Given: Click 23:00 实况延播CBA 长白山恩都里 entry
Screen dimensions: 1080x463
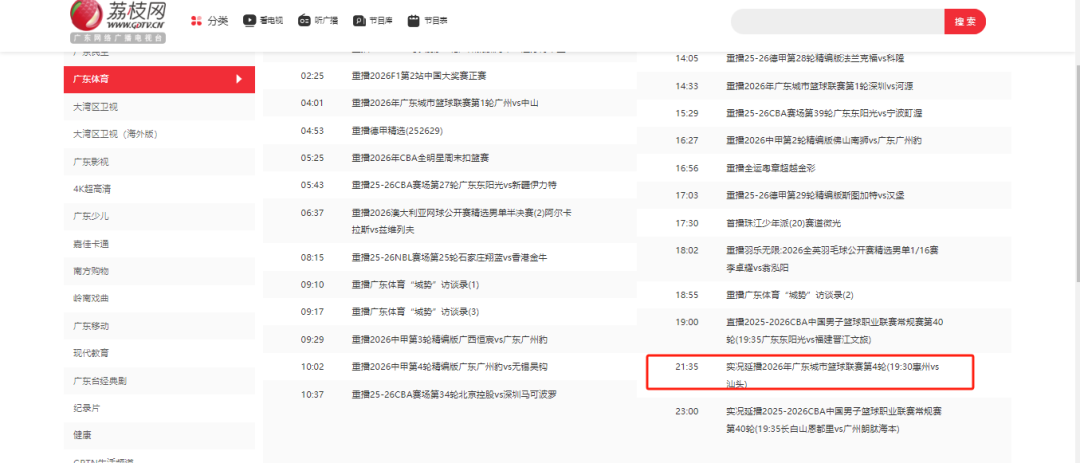Looking at the screenshot, I should 824,420.
